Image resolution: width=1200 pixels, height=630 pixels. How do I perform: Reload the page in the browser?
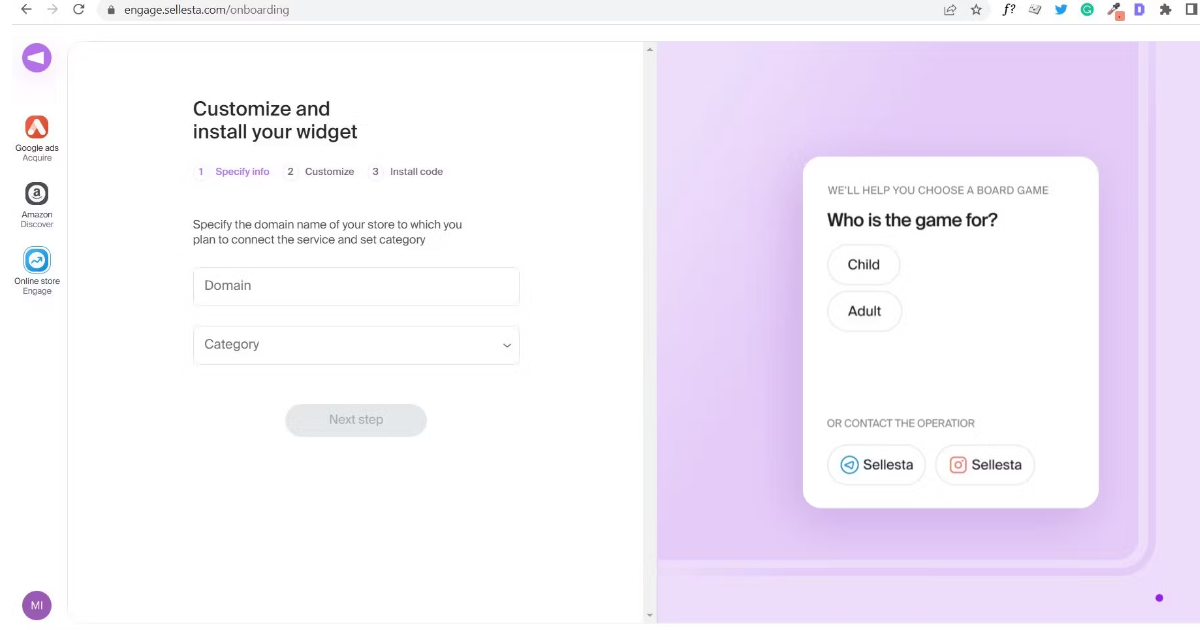pyautogui.click(x=79, y=10)
